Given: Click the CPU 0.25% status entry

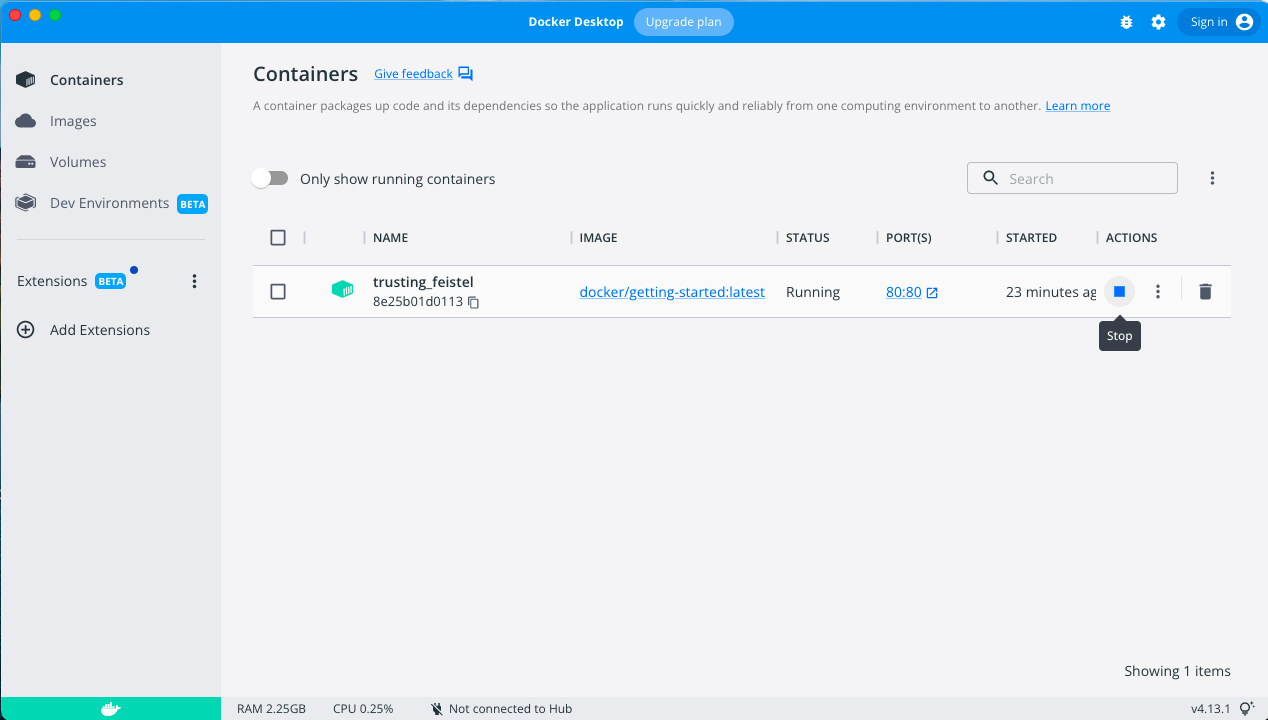Looking at the screenshot, I should [x=363, y=709].
